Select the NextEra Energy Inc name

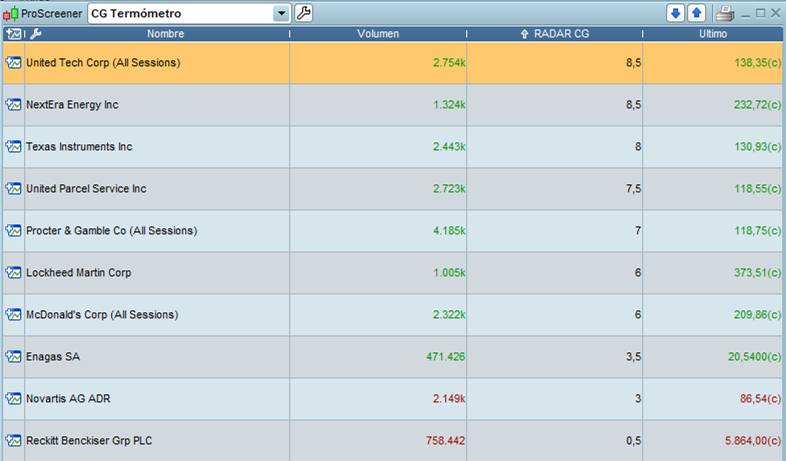(72, 105)
